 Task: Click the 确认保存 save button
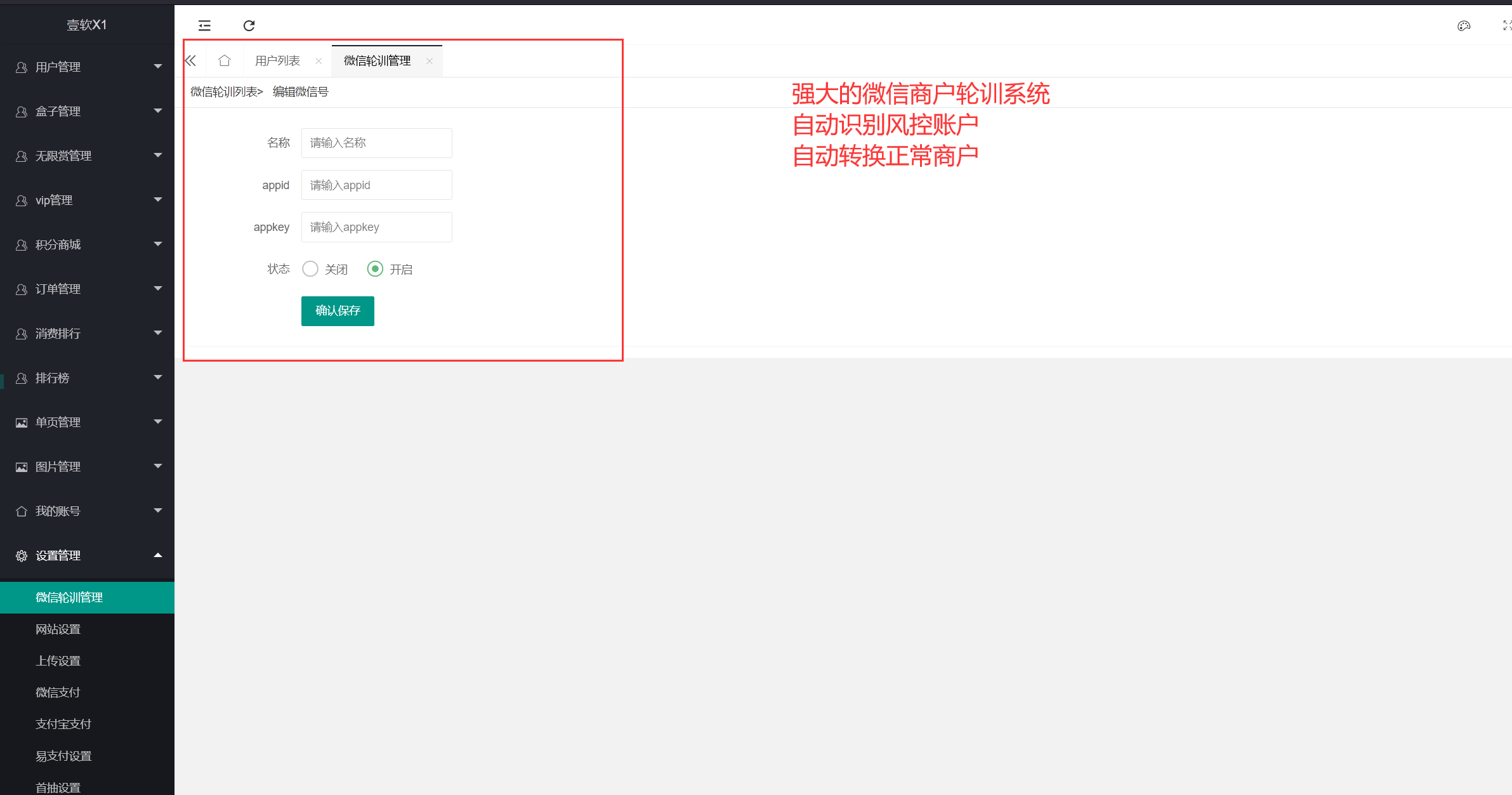coord(338,311)
